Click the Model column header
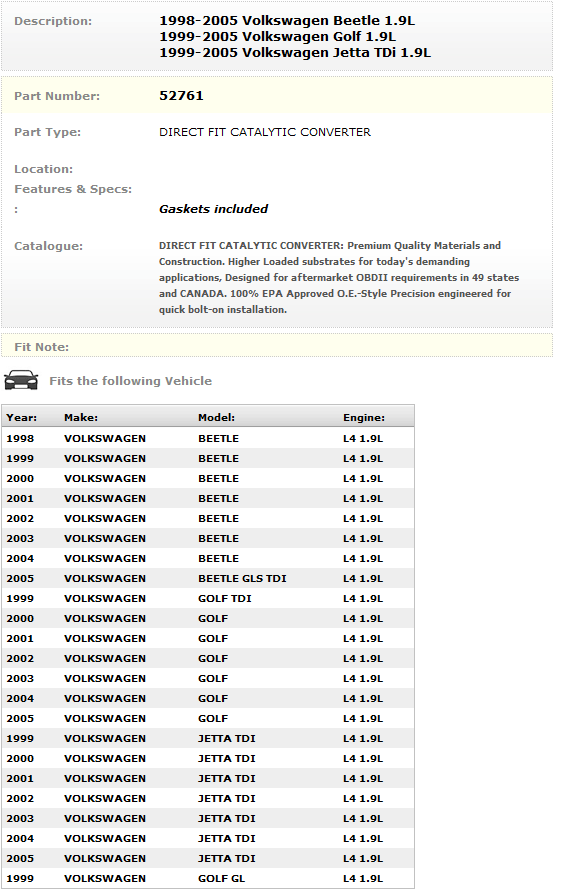The height and width of the screenshot is (896, 570). pos(216,418)
